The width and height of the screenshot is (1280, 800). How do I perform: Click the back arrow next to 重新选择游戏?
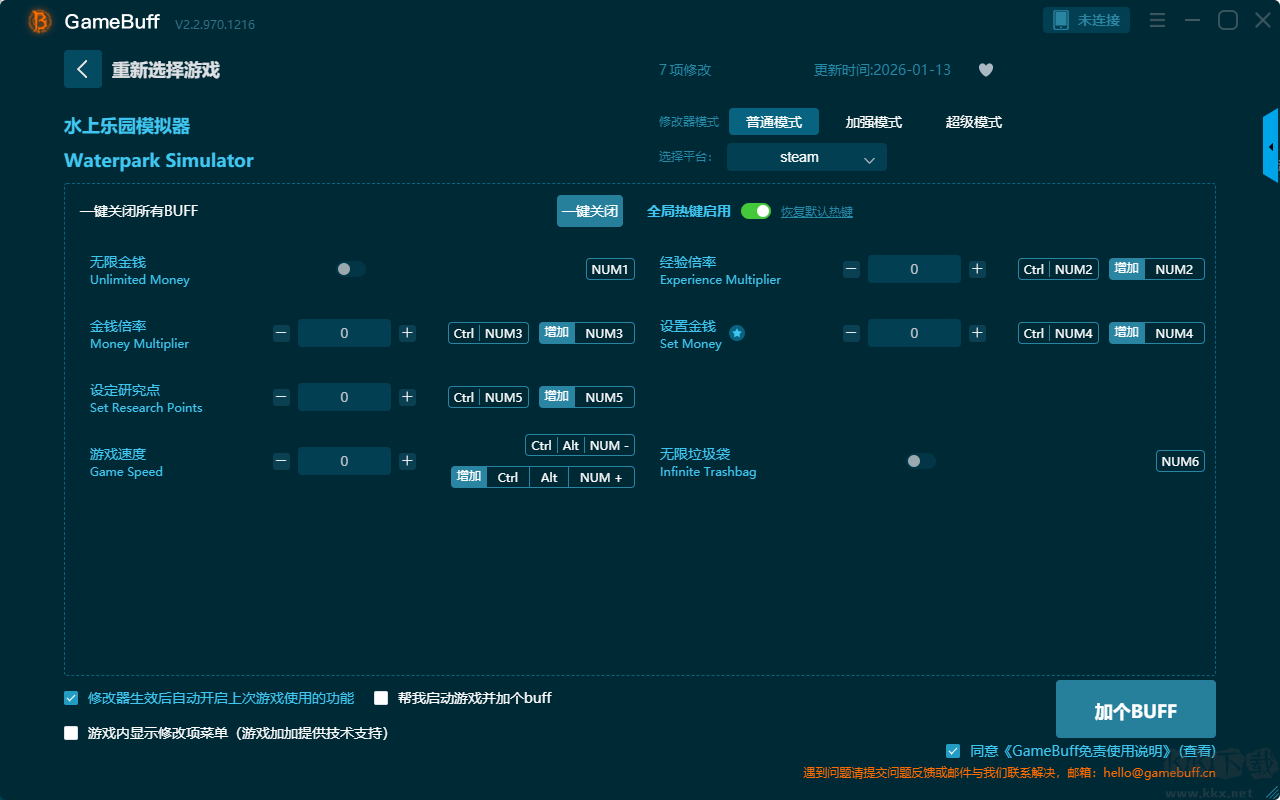click(82, 69)
